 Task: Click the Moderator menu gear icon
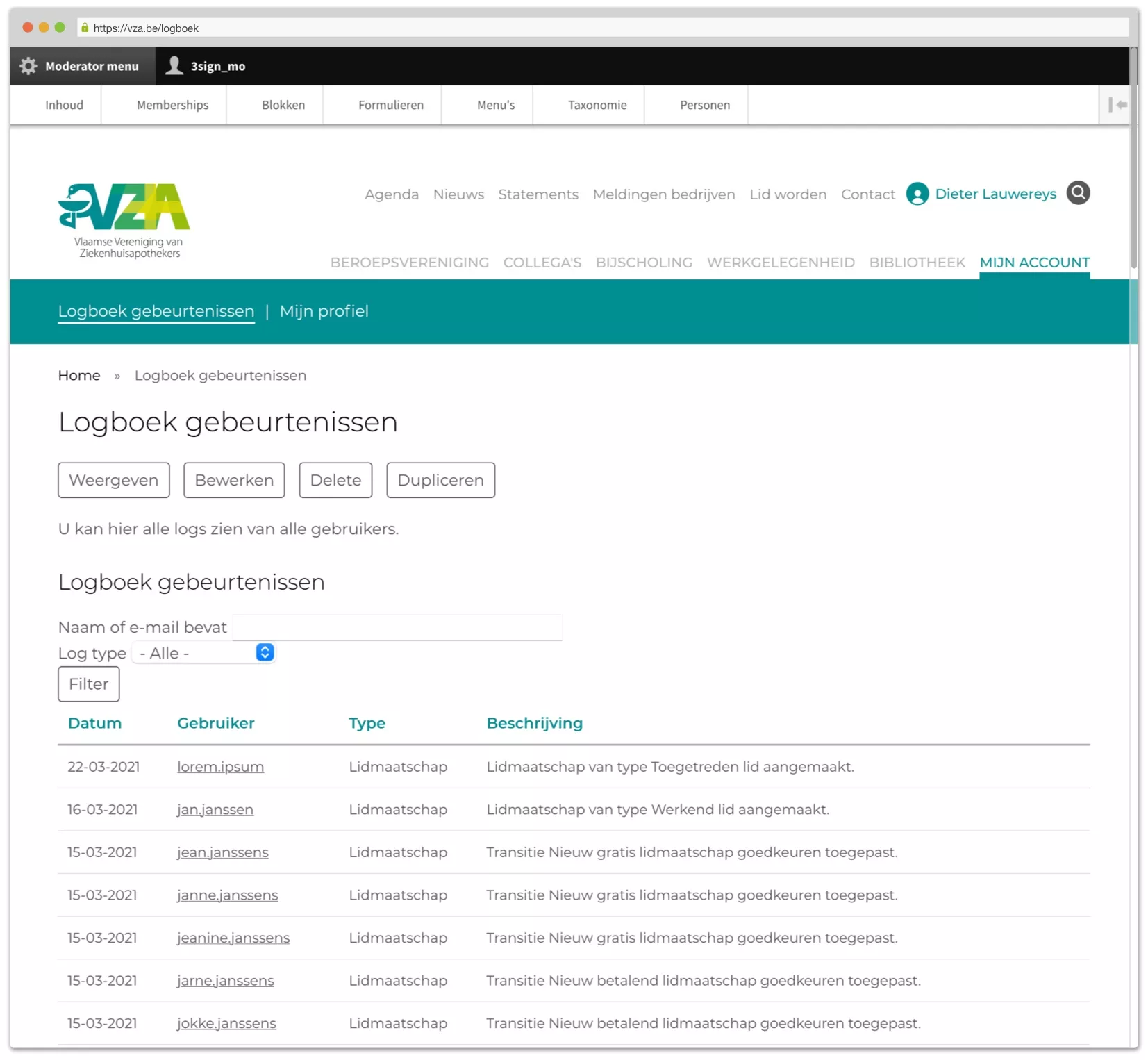(28, 66)
